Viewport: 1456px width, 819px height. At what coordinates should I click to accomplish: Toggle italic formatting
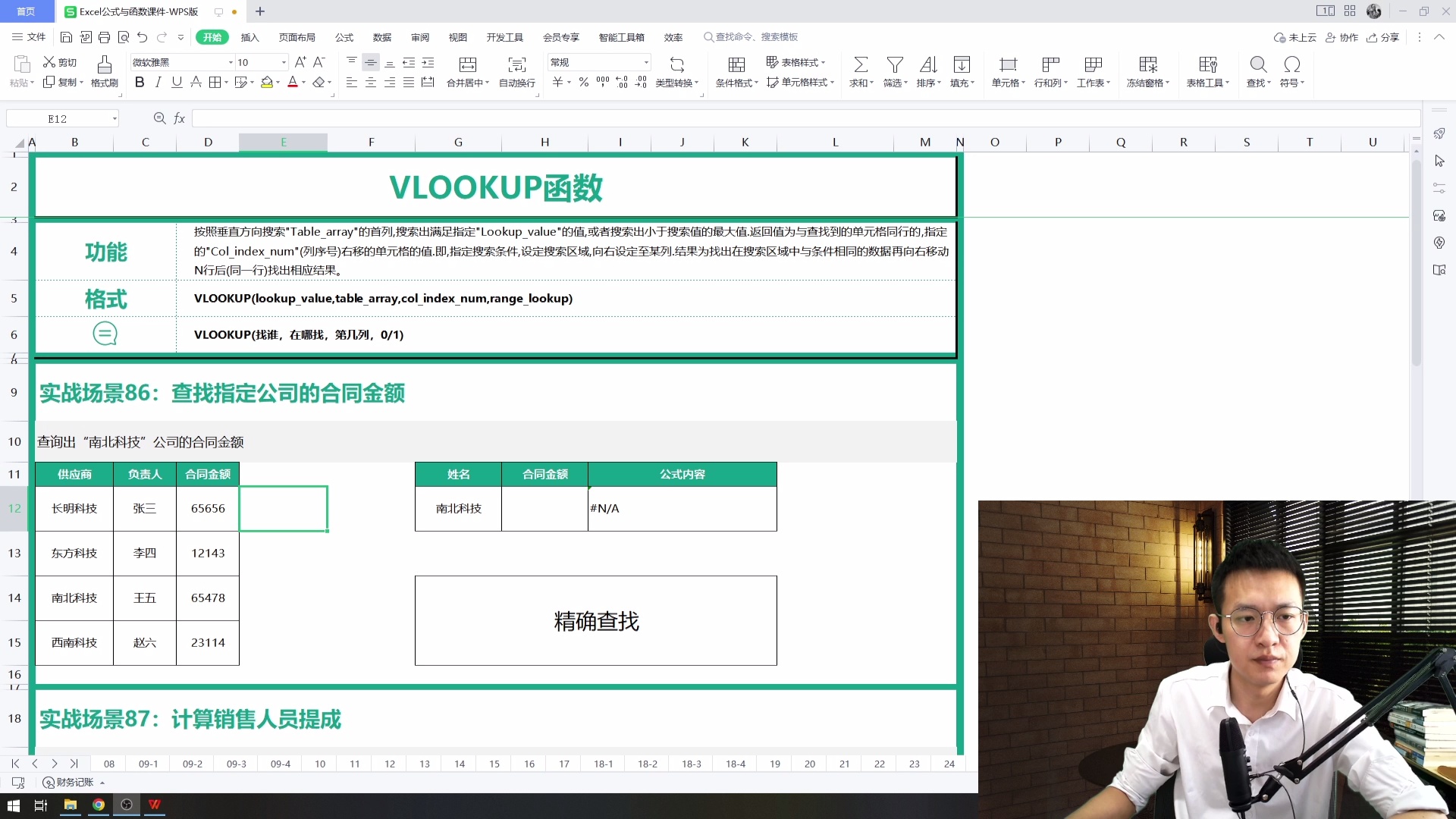coord(158,83)
